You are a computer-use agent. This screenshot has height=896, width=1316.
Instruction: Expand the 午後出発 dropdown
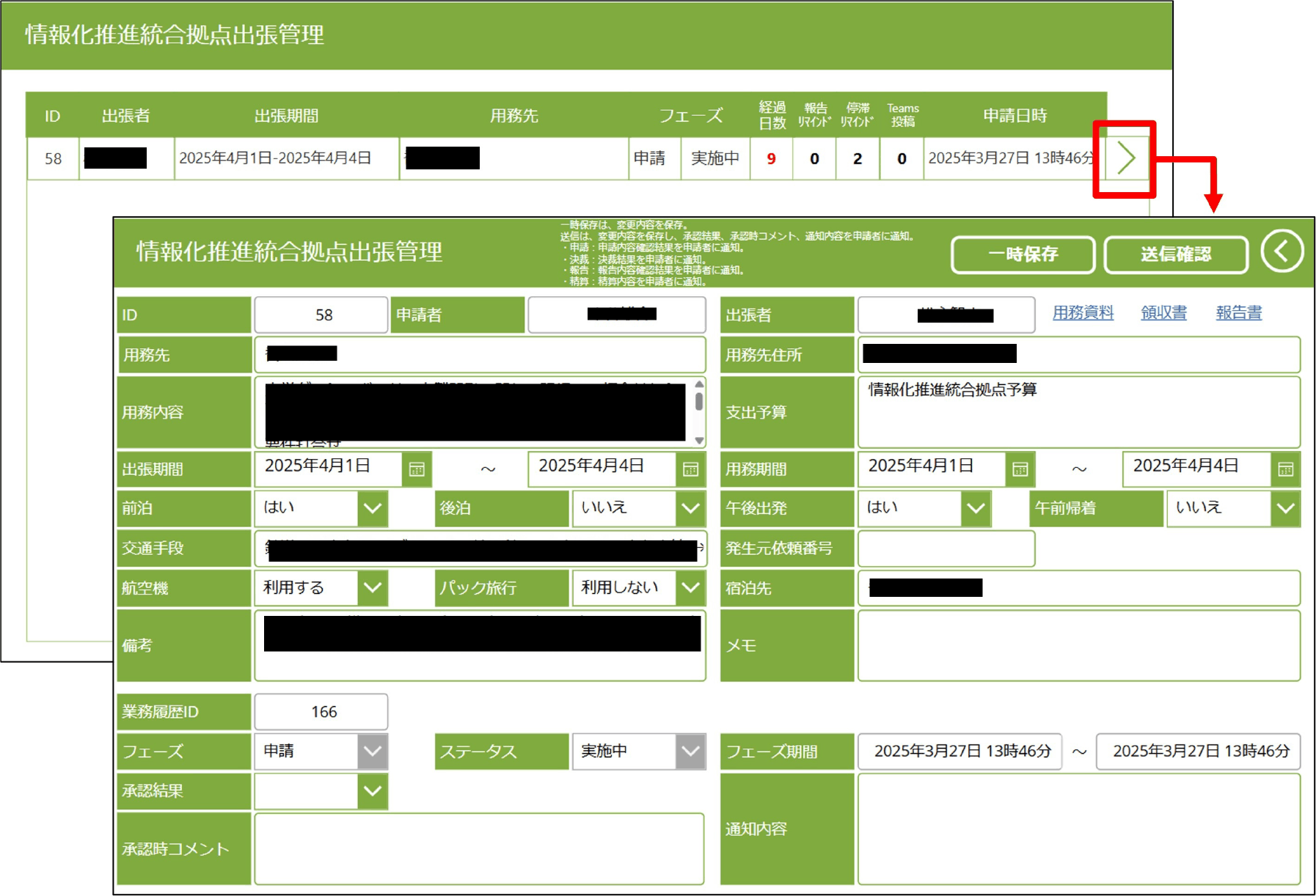[x=976, y=508]
